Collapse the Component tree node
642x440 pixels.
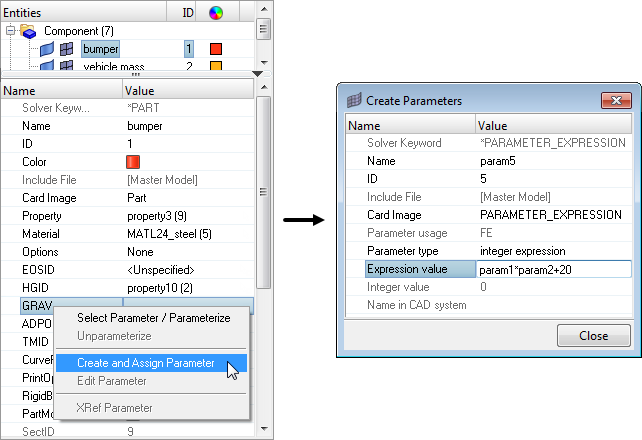(11, 31)
